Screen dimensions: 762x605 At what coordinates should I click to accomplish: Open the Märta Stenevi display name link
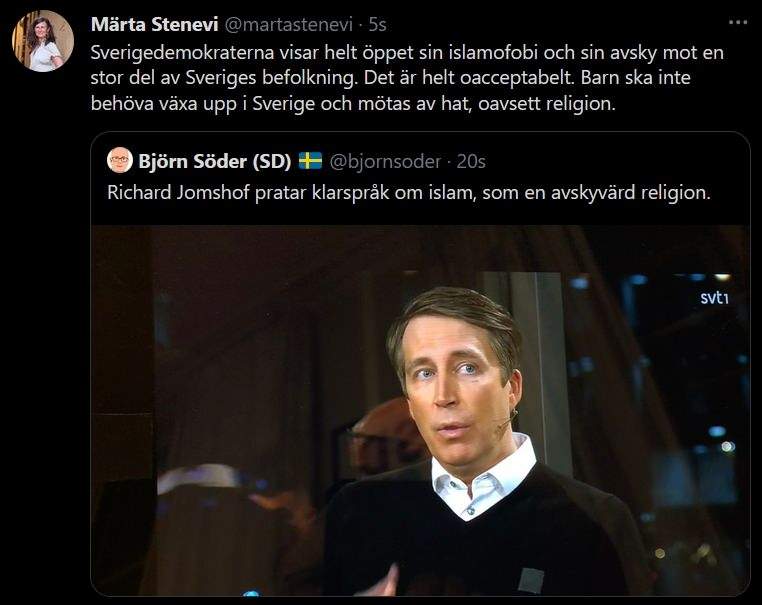[x=155, y=24]
